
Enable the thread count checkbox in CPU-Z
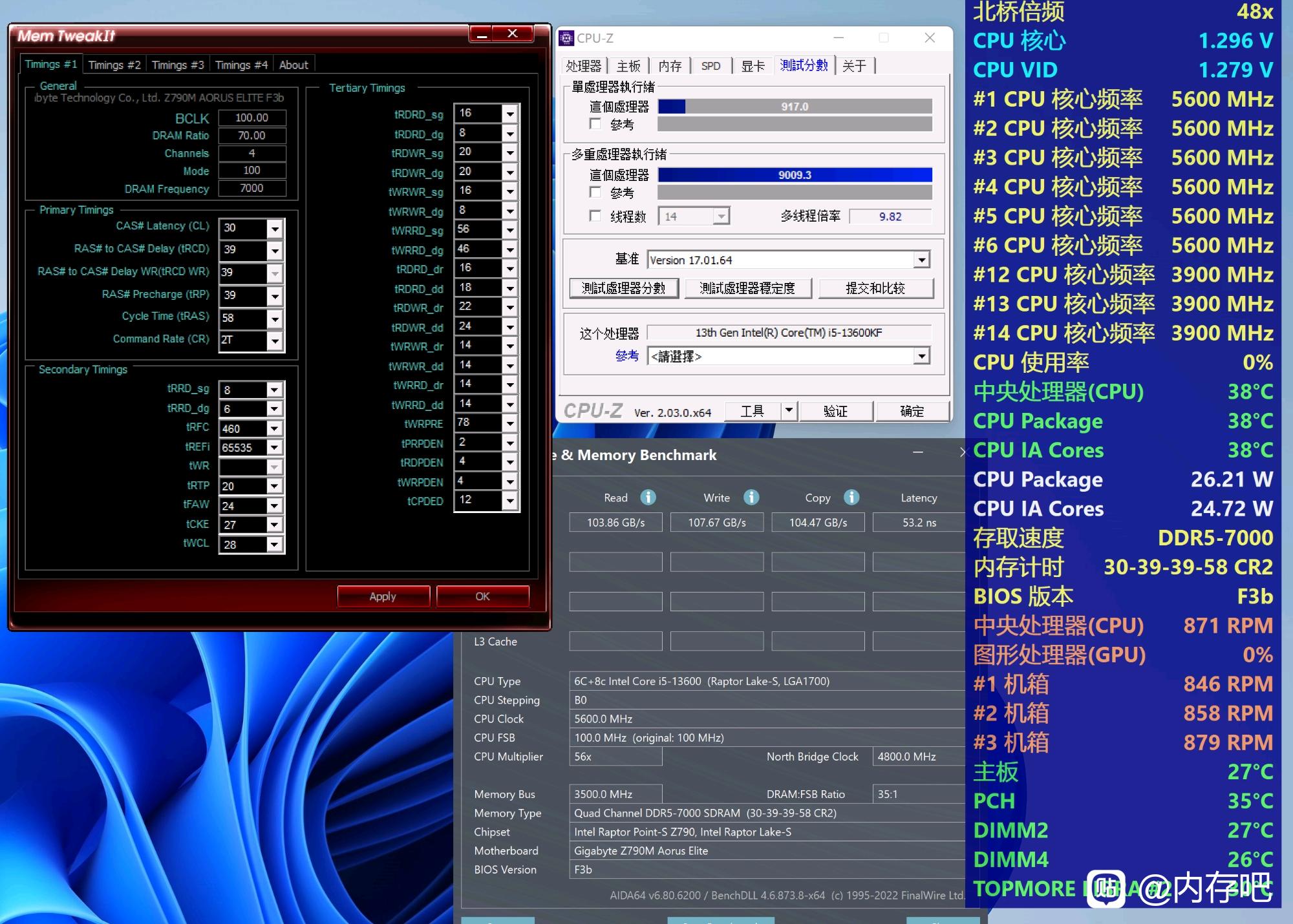[595, 216]
